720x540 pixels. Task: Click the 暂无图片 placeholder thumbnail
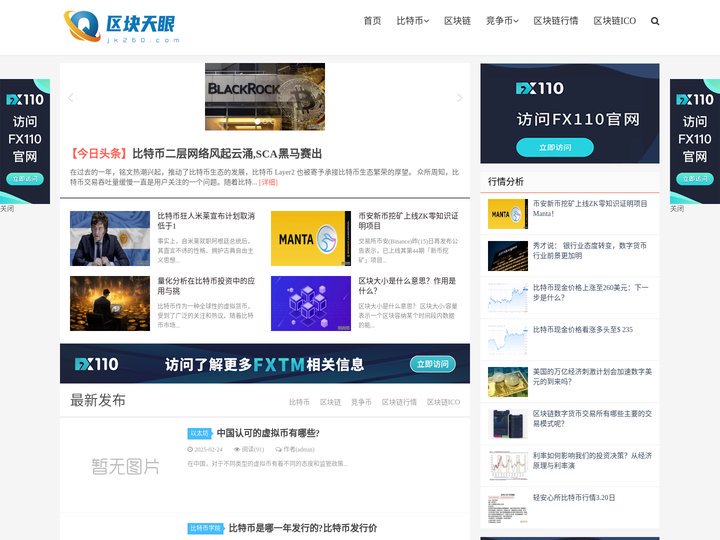(125, 466)
